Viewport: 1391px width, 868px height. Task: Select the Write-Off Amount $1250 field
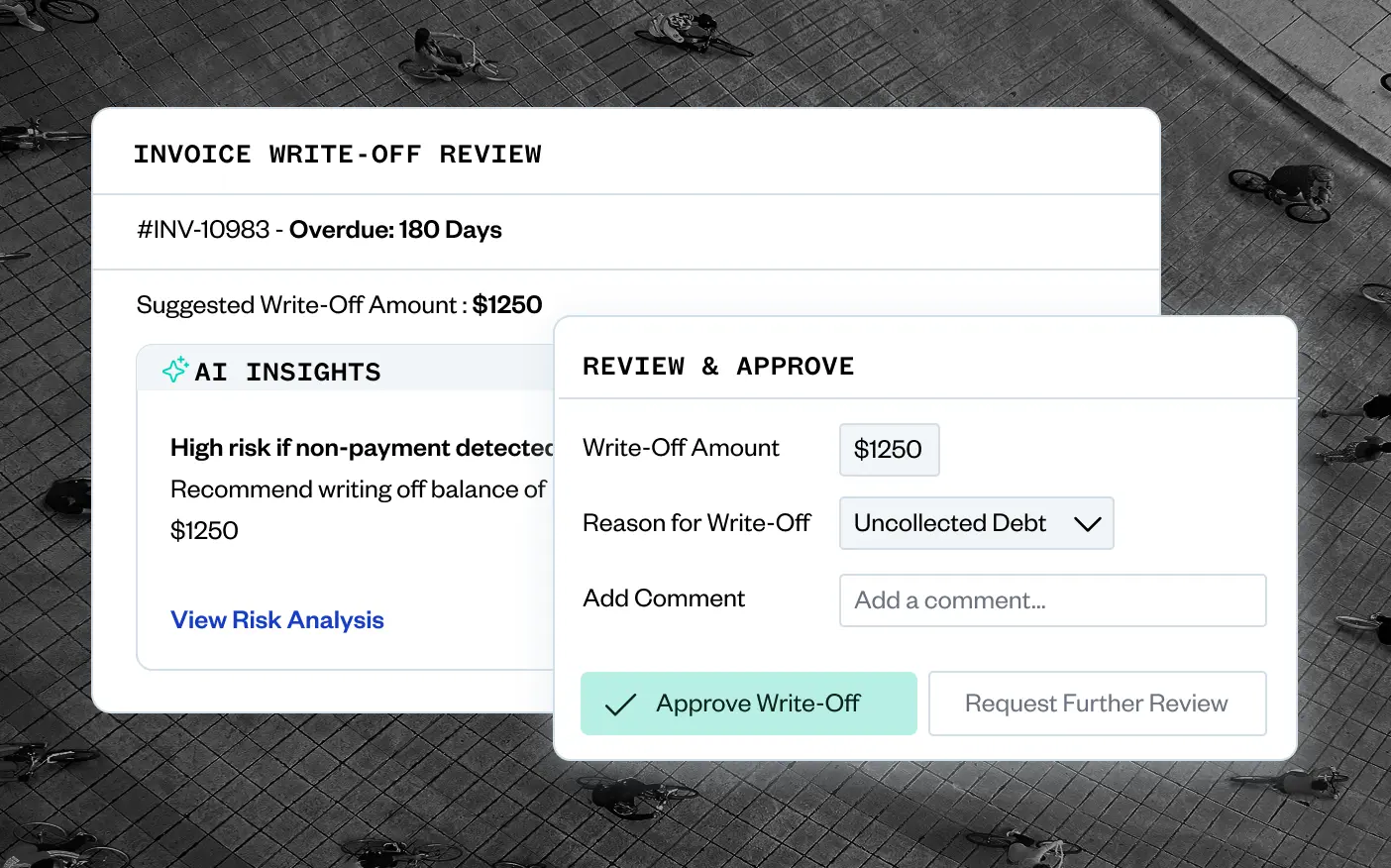point(889,450)
